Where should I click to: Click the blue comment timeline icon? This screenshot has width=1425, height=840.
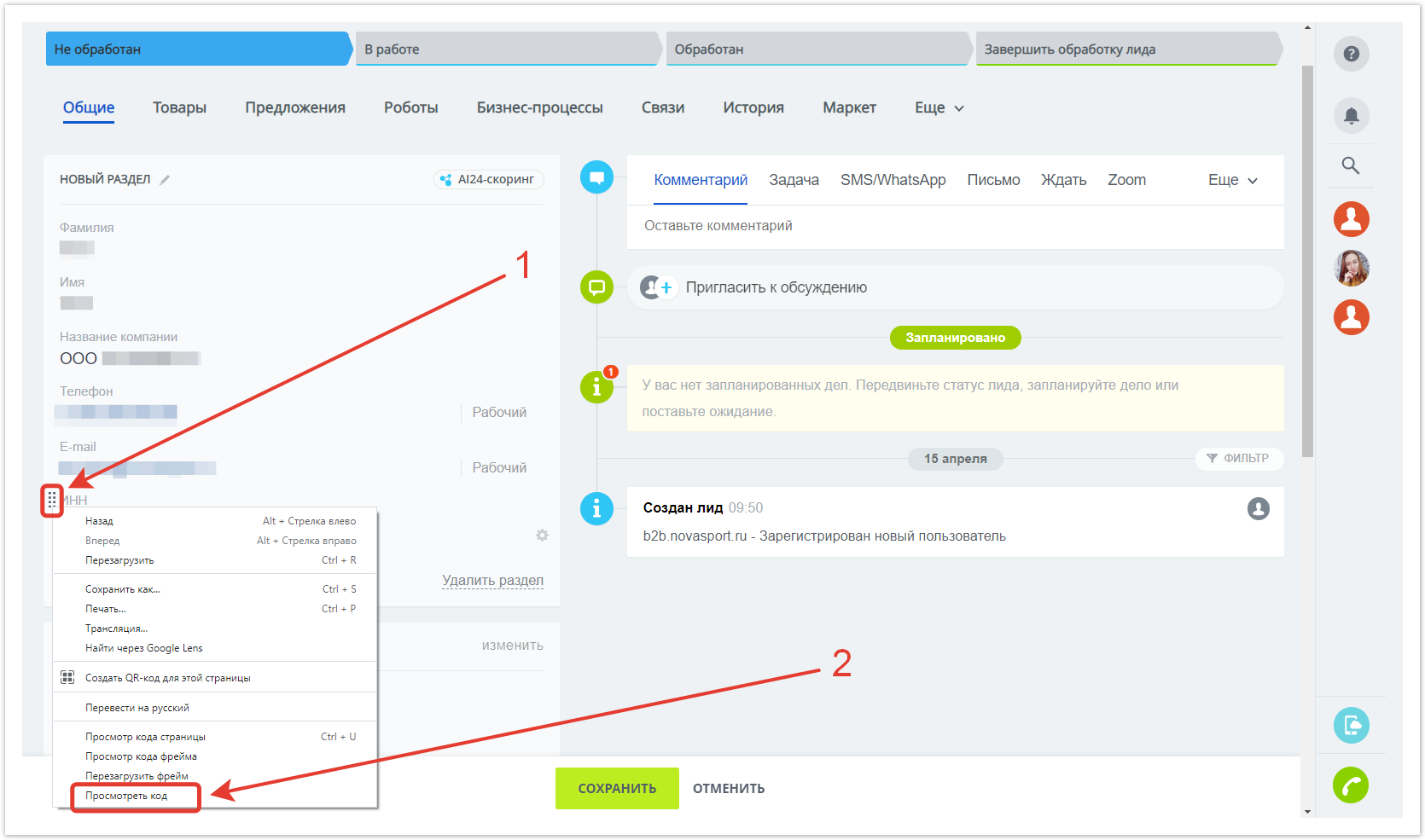pyautogui.click(x=596, y=177)
